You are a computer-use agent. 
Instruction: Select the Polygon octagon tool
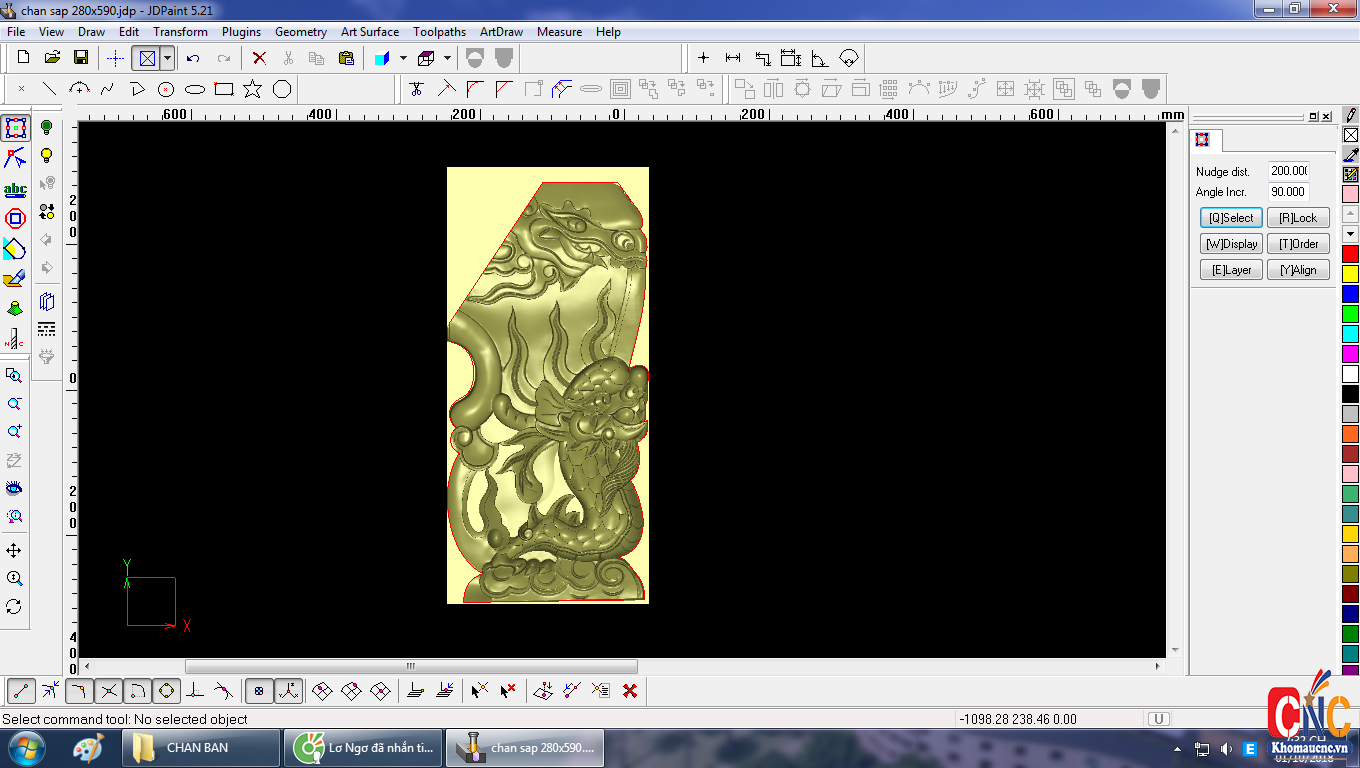282,89
